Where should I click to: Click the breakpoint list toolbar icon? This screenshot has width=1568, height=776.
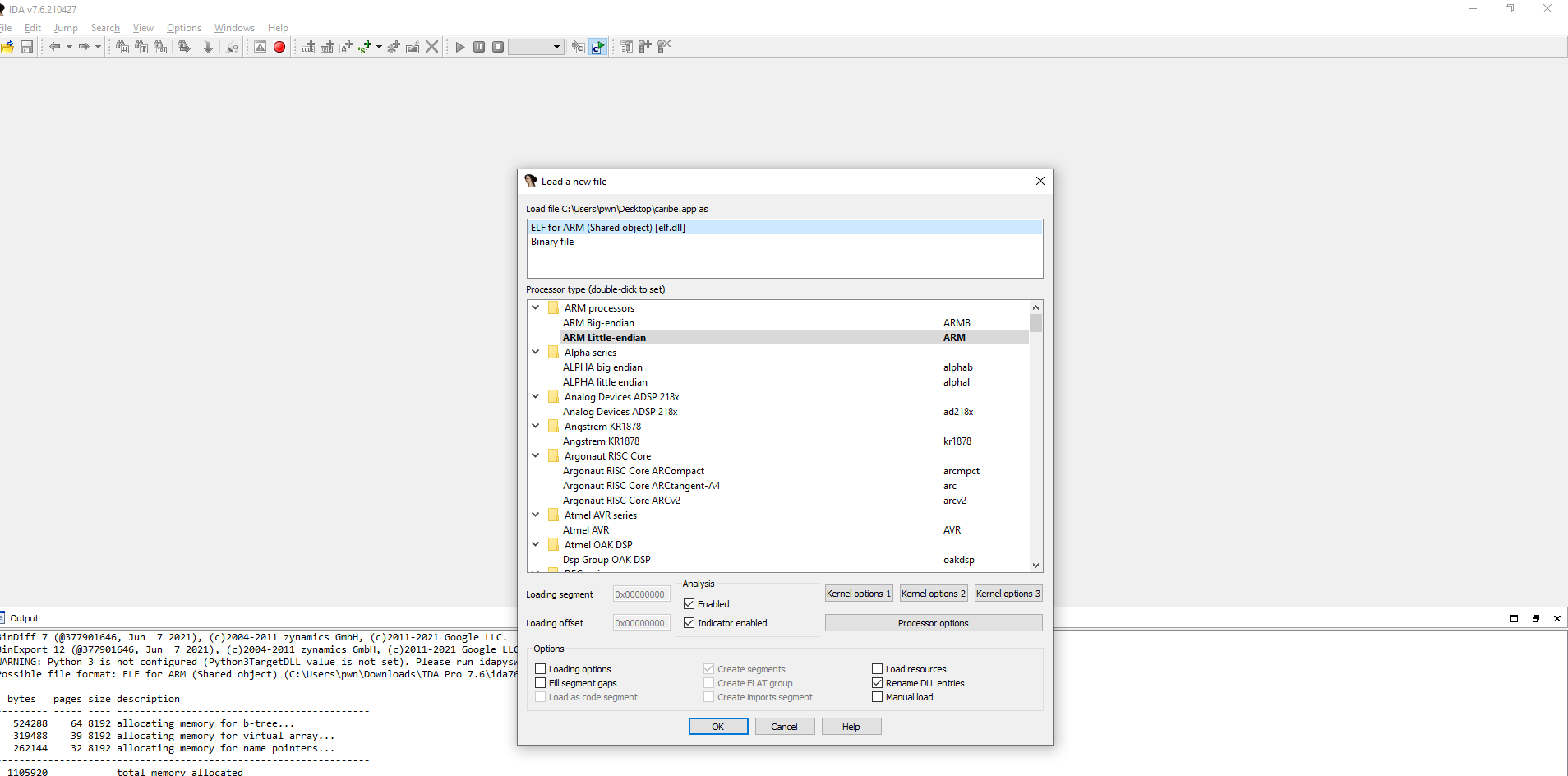[626, 47]
